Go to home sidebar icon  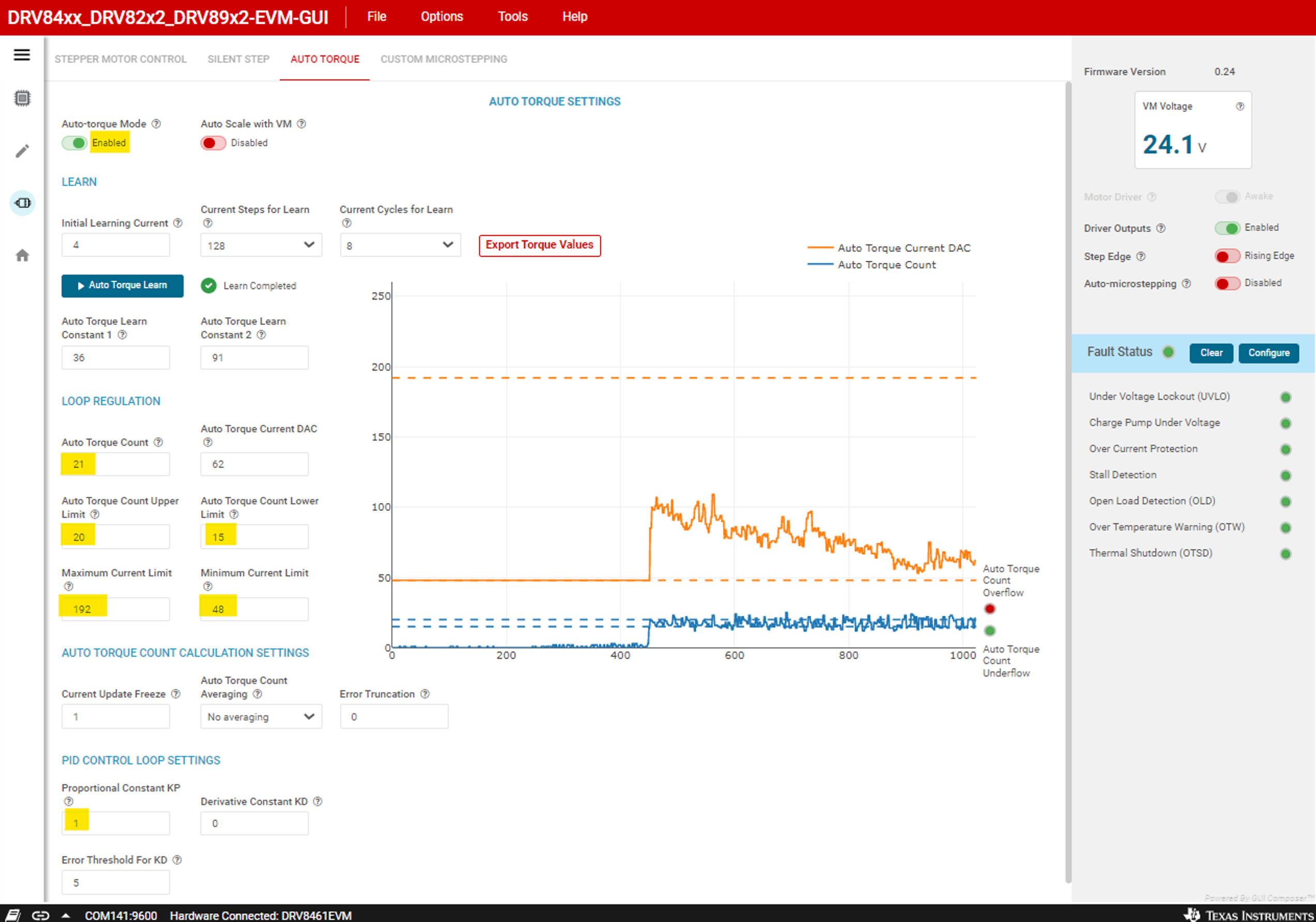(x=22, y=256)
